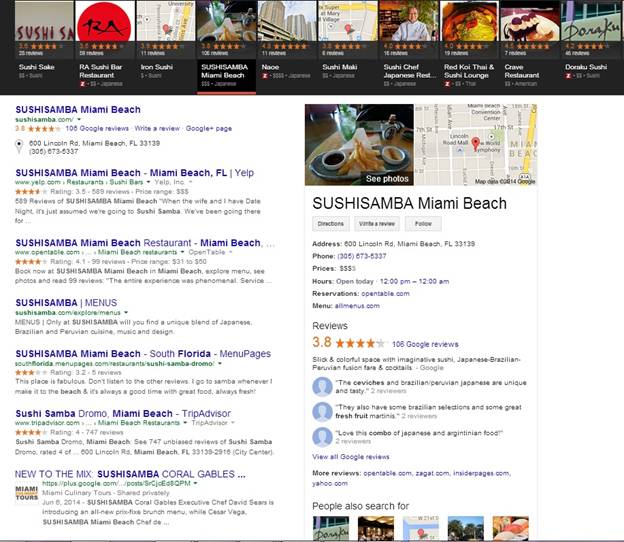Open SUSHISAMBA | MENUS result

pos(66,302)
